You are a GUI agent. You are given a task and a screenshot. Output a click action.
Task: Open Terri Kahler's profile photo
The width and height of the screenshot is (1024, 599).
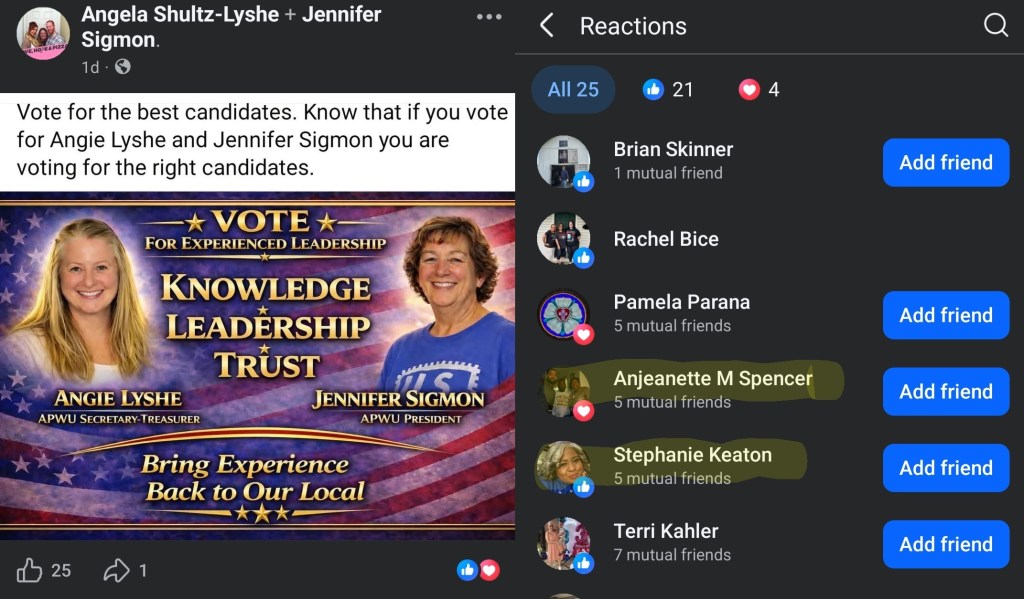564,543
